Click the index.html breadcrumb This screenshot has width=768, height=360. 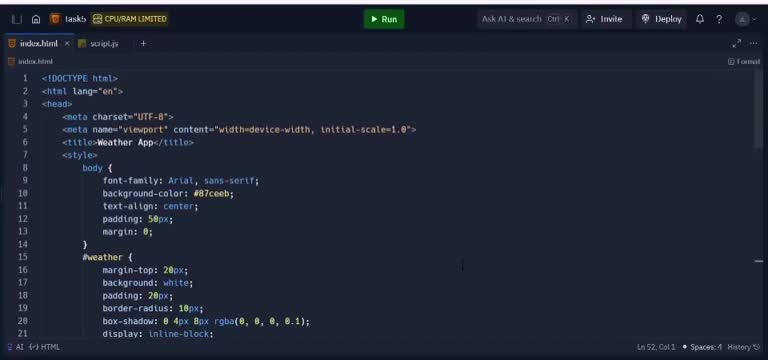pos(30,62)
